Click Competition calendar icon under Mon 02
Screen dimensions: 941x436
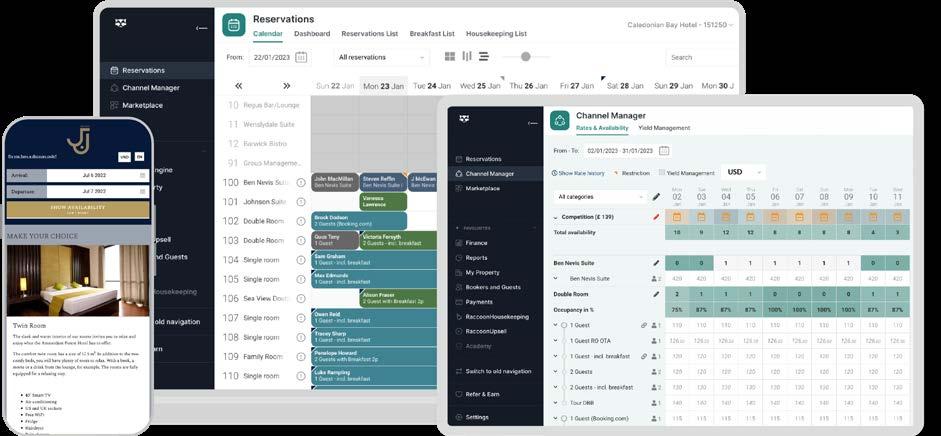(677, 217)
